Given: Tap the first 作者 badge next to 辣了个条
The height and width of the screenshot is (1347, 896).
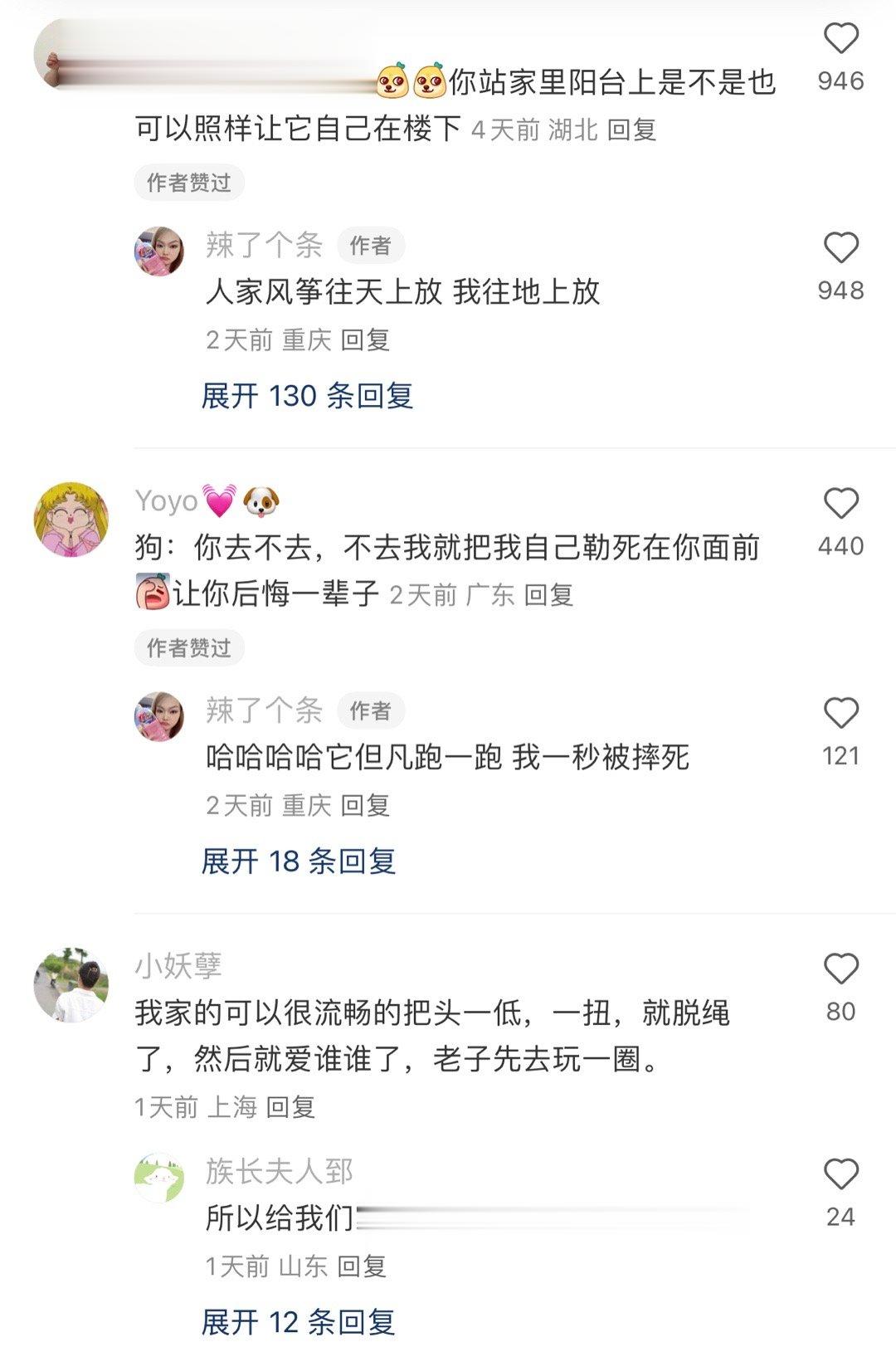Looking at the screenshot, I should pyautogui.click(x=370, y=246).
